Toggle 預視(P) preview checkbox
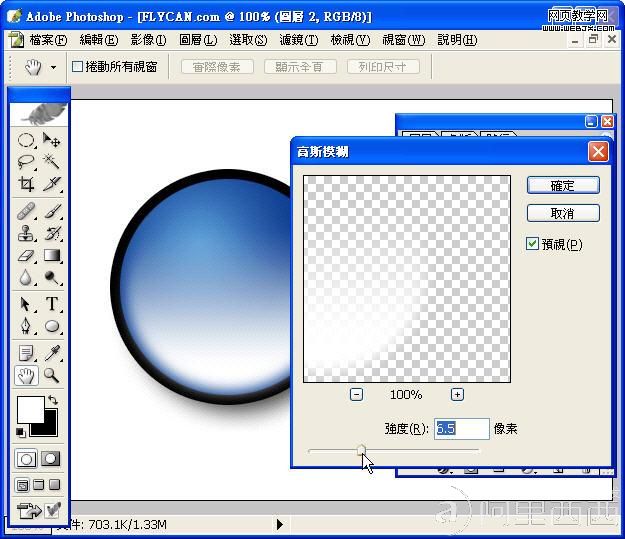The height and width of the screenshot is (539, 625). point(532,244)
